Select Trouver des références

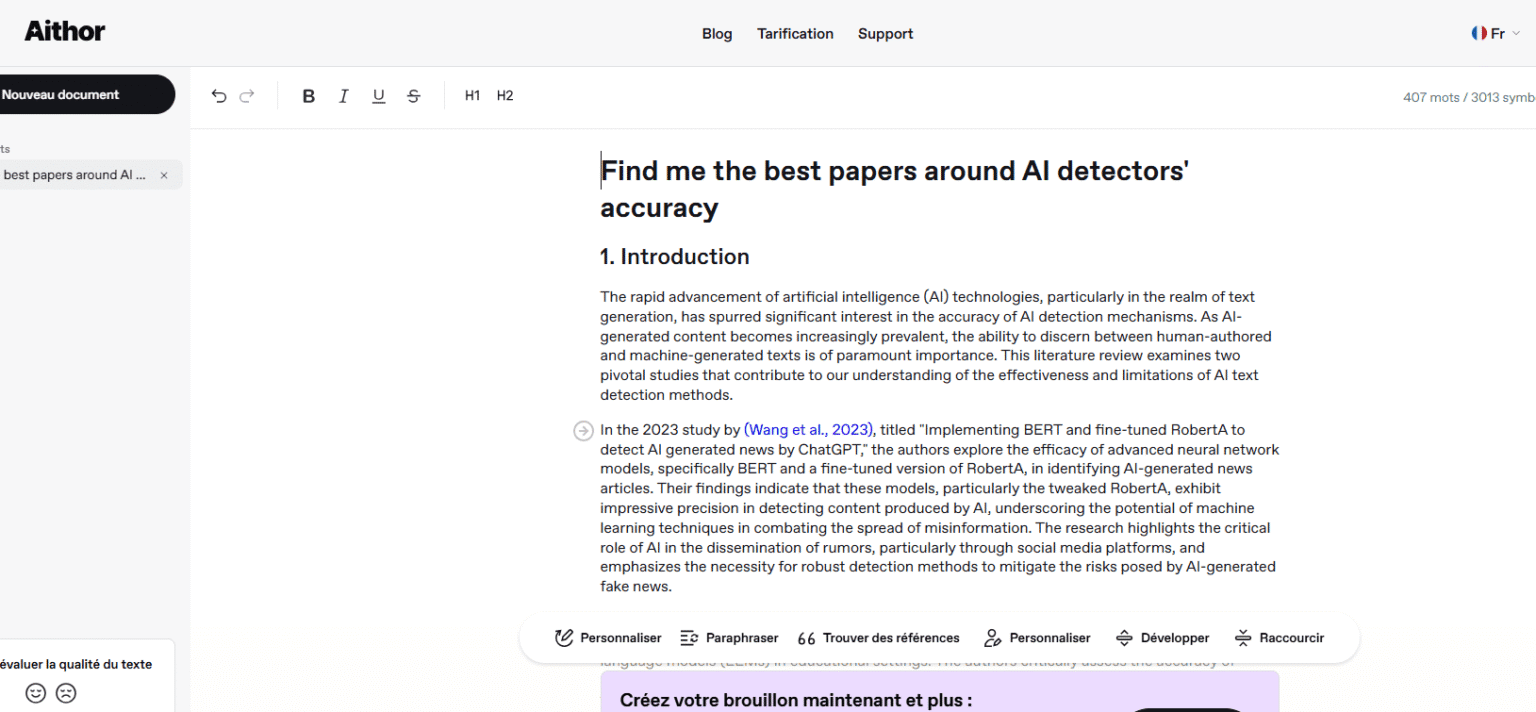click(878, 637)
